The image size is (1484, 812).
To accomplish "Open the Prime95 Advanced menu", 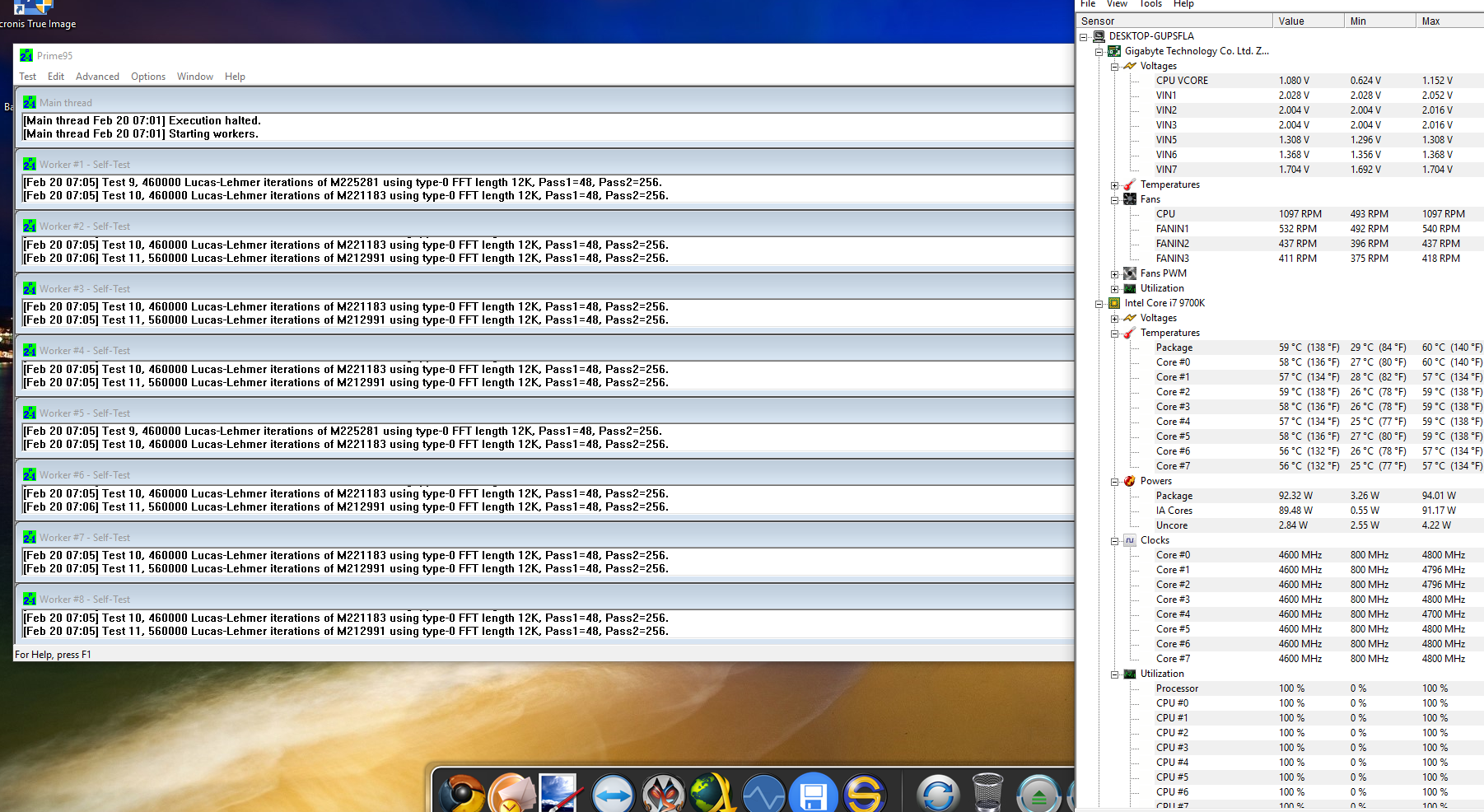I will pos(97,77).
